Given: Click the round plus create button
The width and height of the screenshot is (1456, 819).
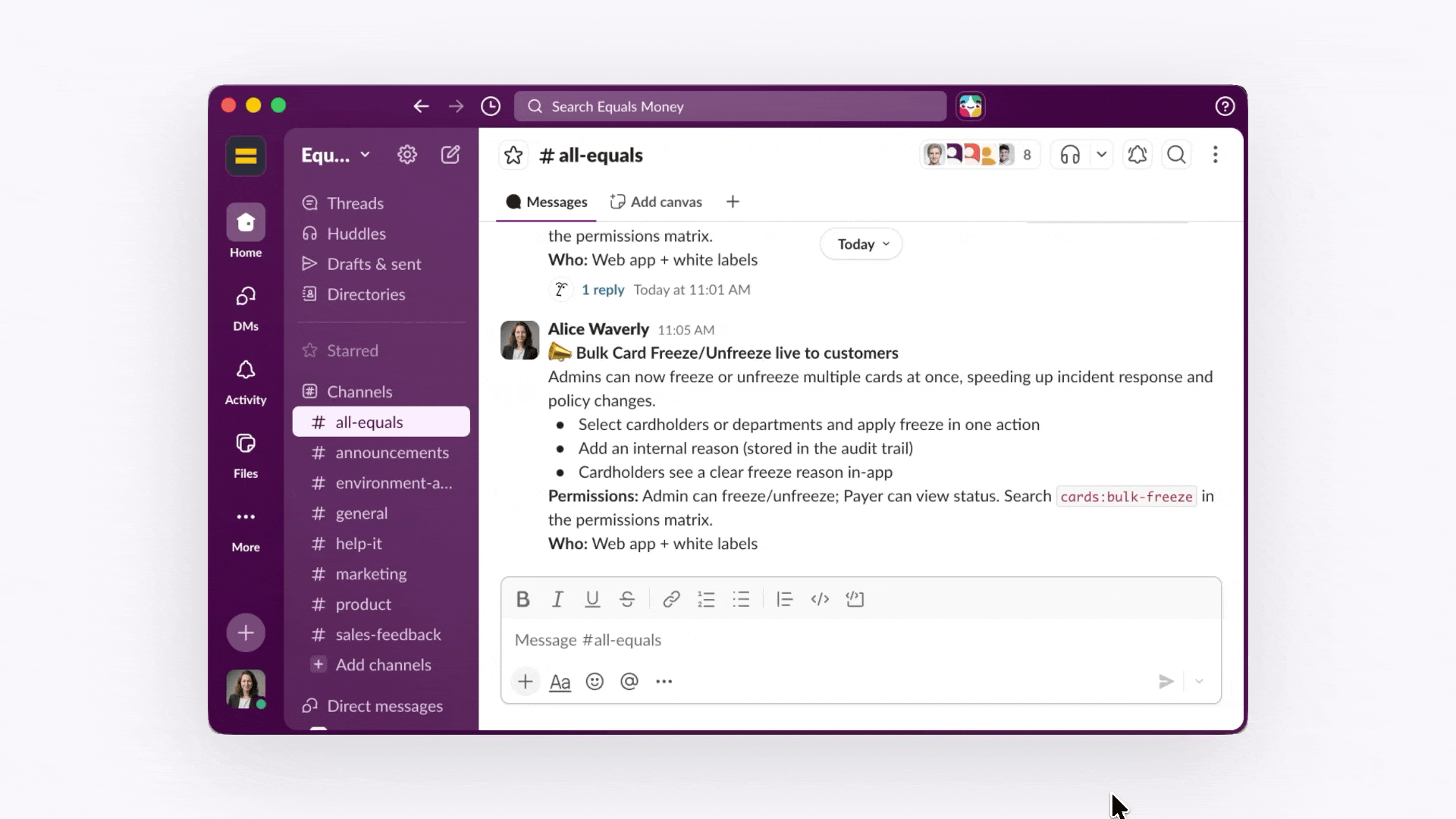Looking at the screenshot, I should tap(246, 632).
